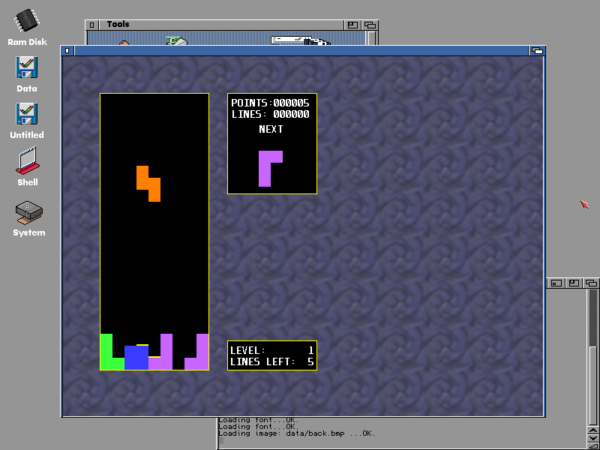Click the shell window's "Loading image" output line
This screenshot has height=450, width=600.
(x=295, y=433)
